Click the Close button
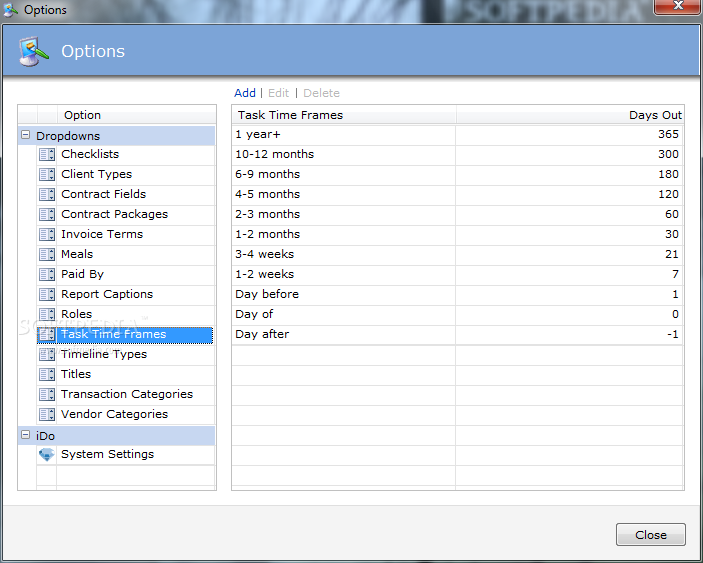 pyautogui.click(x=651, y=534)
